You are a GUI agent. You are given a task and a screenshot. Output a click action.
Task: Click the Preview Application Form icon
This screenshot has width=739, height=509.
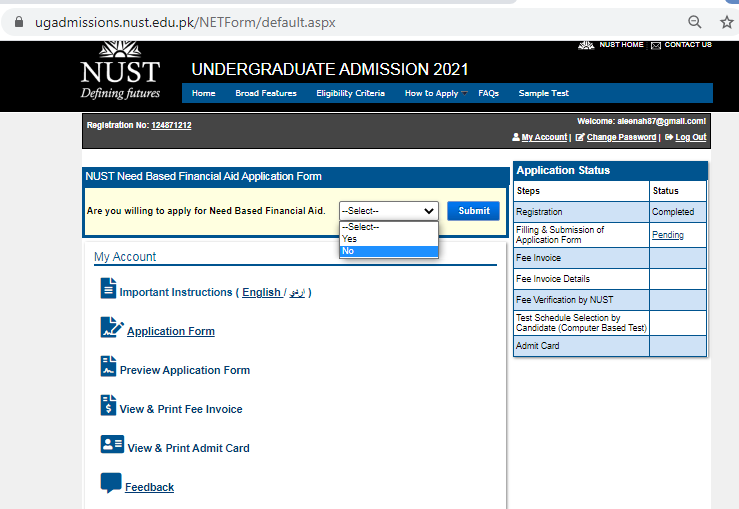tap(108, 366)
